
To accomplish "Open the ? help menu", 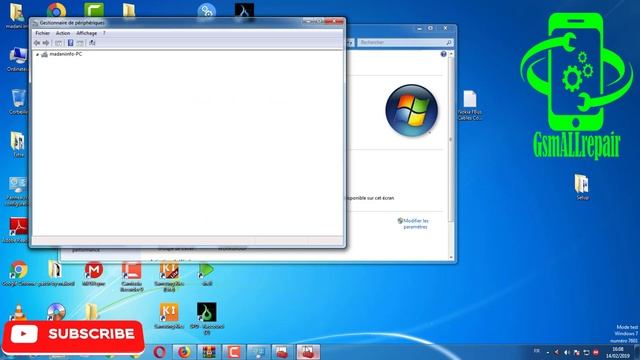I will tap(104, 33).
